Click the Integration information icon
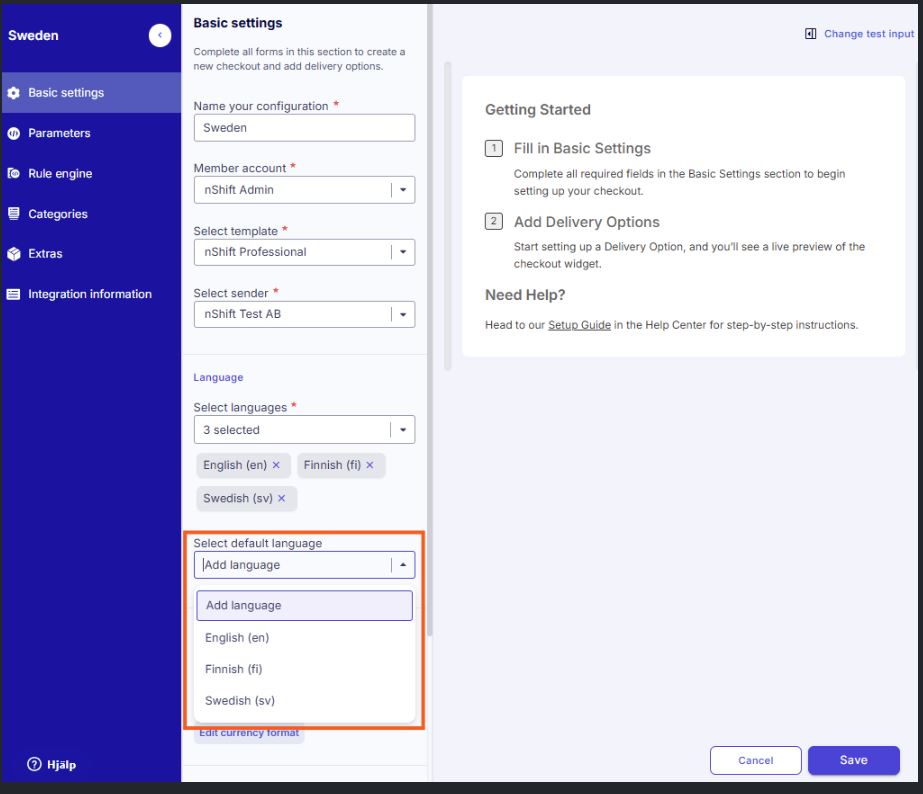This screenshot has height=794, width=923. (x=14, y=295)
